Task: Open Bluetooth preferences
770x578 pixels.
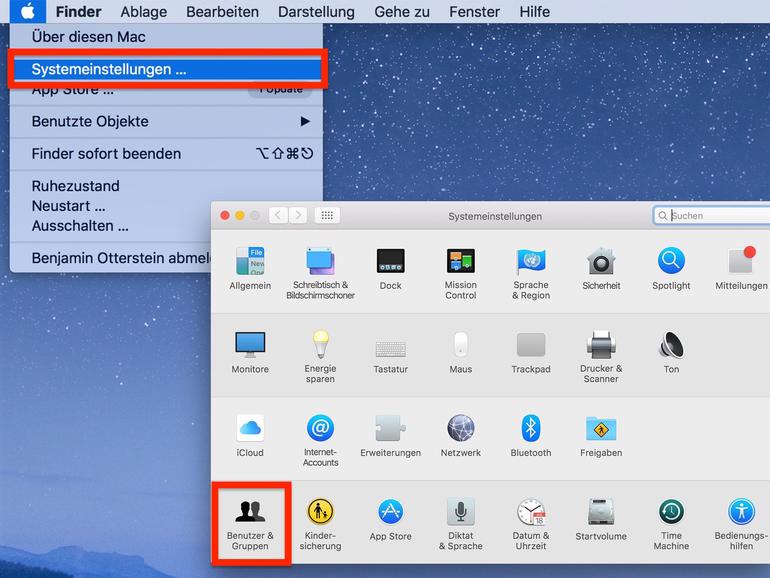Action: [531, 436]
